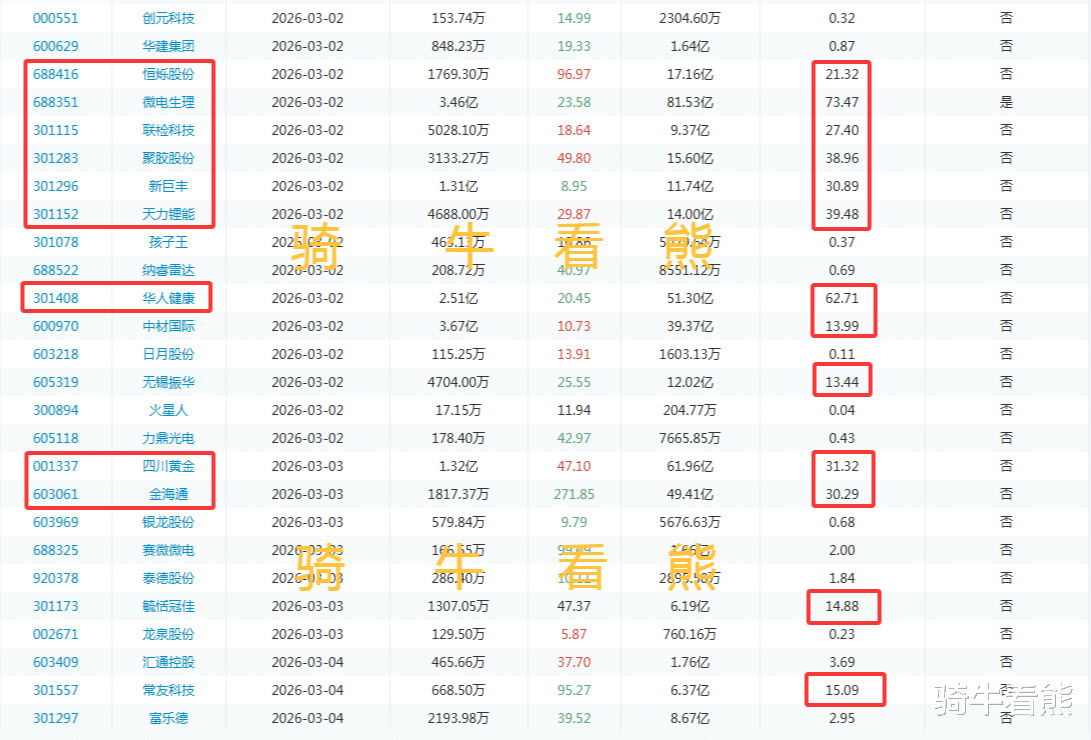
Task: Open stock name link 天力锂能
Action: click(x=168, y=214)
